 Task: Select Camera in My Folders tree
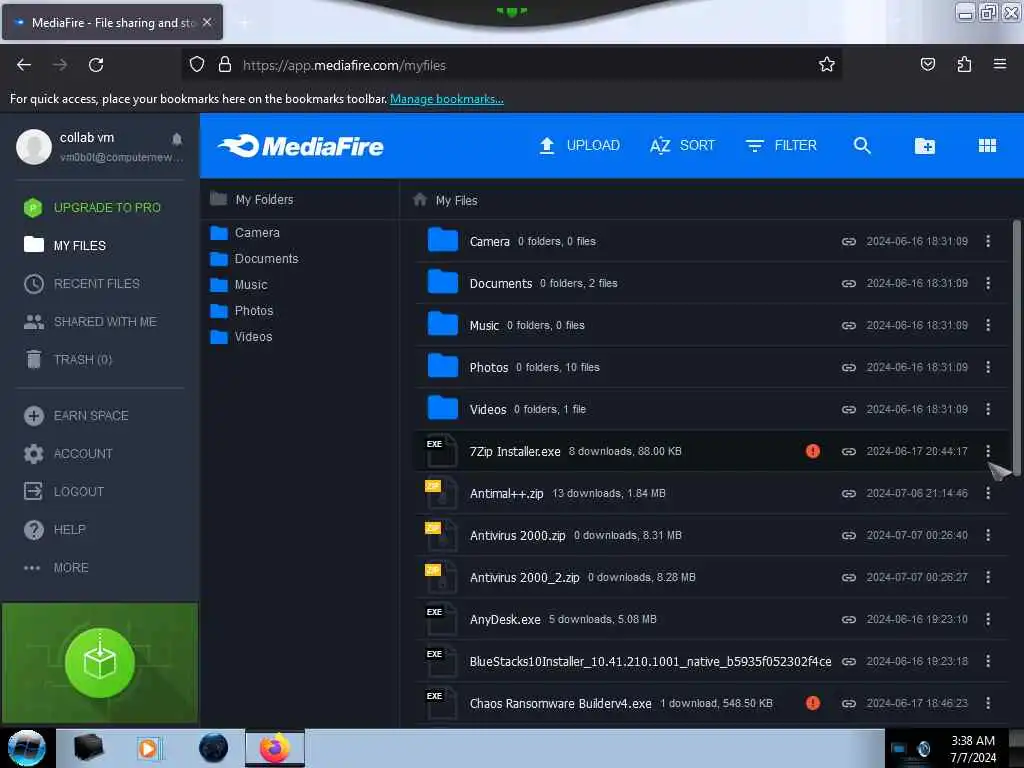tap(245, 232)
